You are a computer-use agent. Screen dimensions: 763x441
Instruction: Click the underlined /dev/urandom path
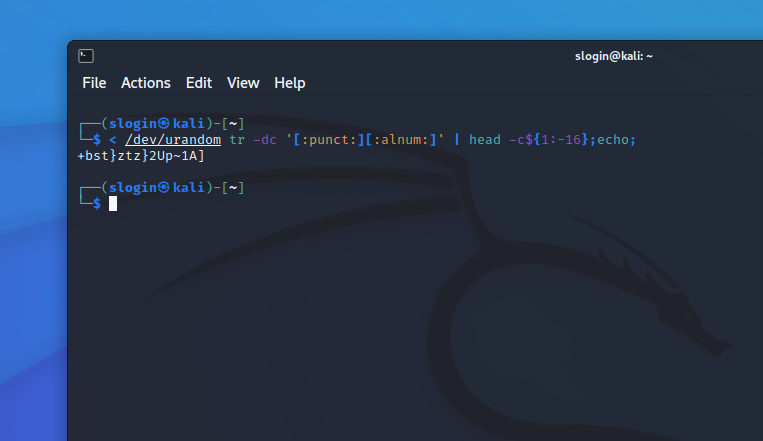point(173,140)
